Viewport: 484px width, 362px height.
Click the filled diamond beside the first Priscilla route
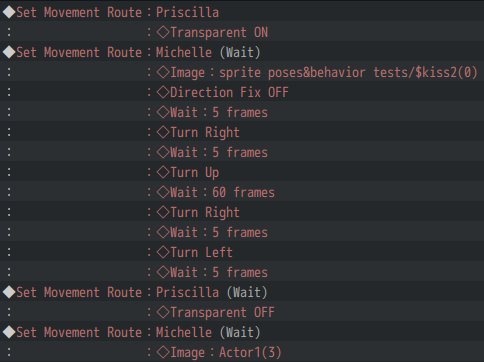click(x=9, y=12)
